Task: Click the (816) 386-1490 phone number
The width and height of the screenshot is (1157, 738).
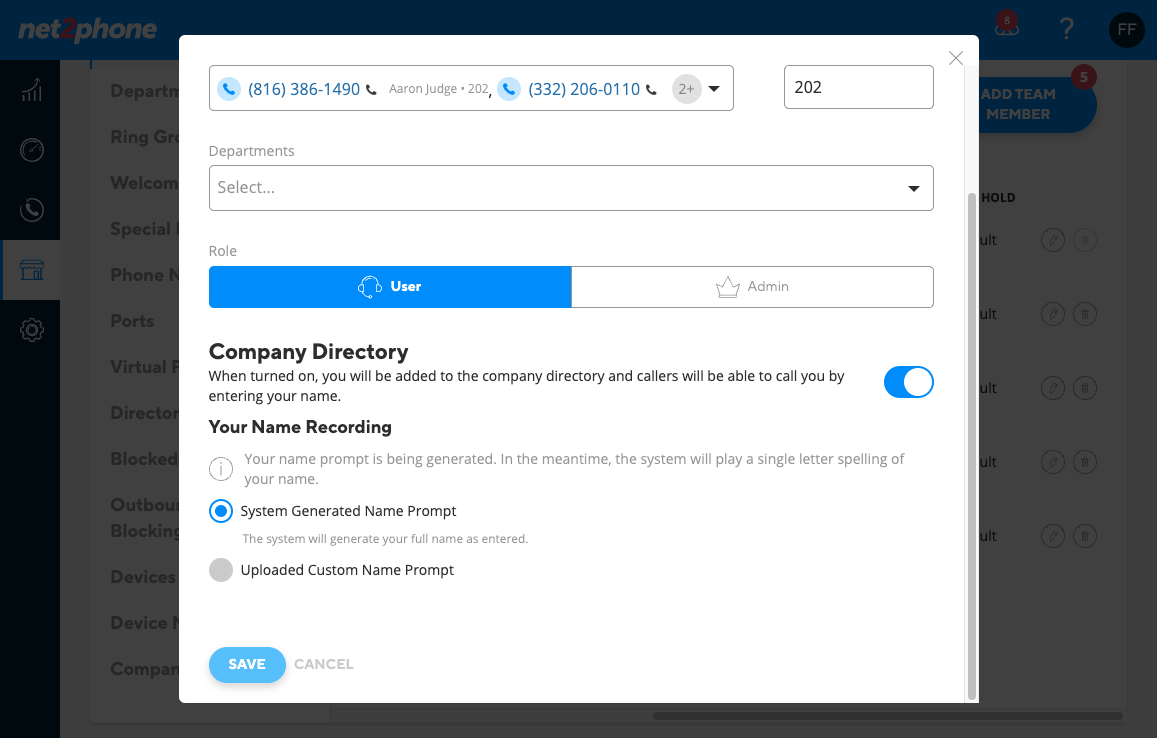Action: [x=304, y=89]
